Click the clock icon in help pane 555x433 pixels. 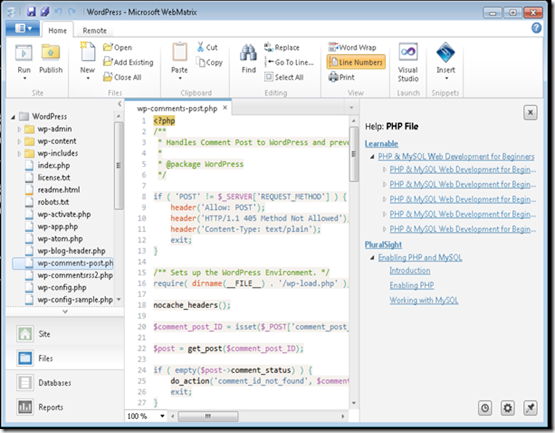485,408
